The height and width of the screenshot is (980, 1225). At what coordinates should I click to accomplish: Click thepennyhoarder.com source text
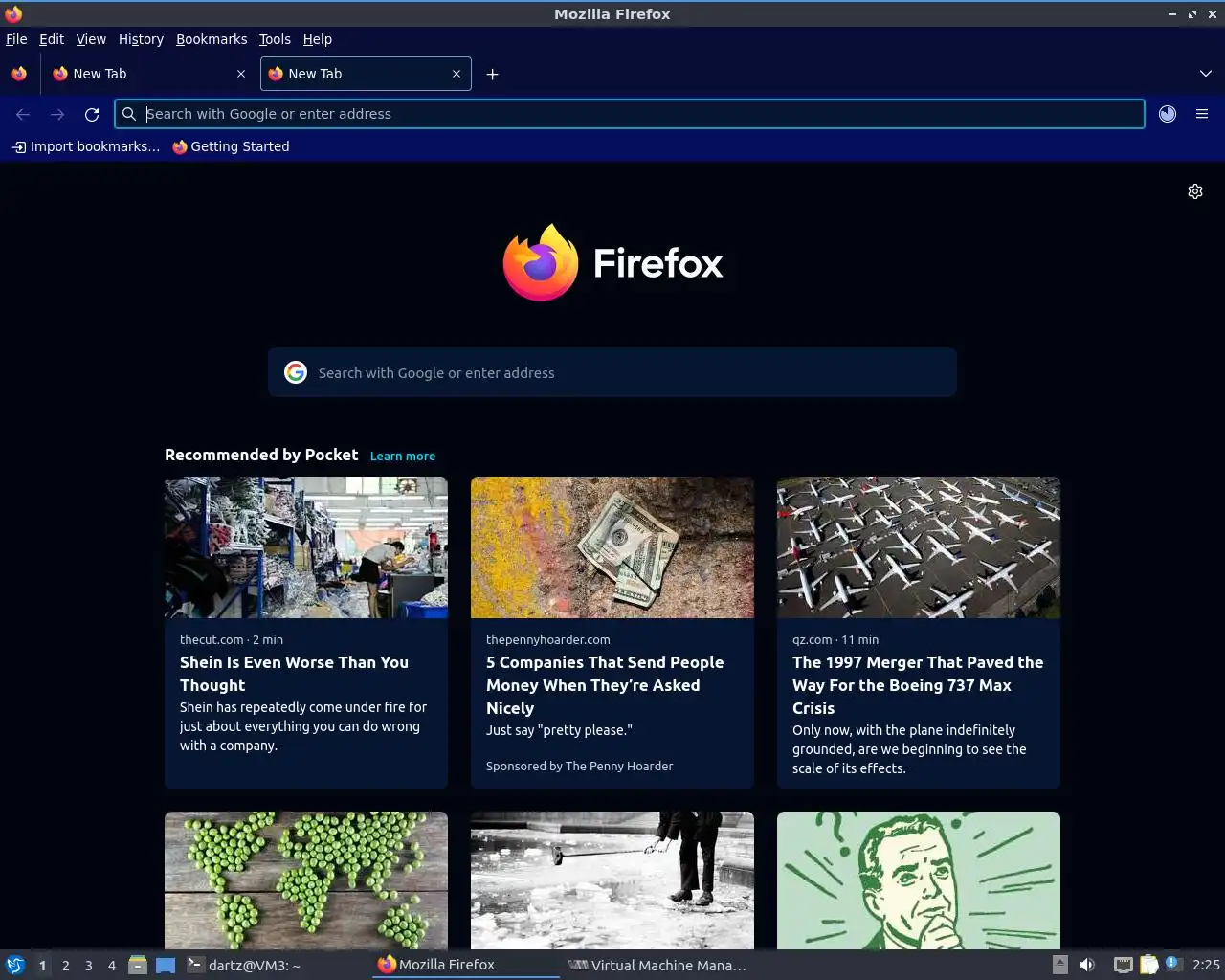[547, 639]
